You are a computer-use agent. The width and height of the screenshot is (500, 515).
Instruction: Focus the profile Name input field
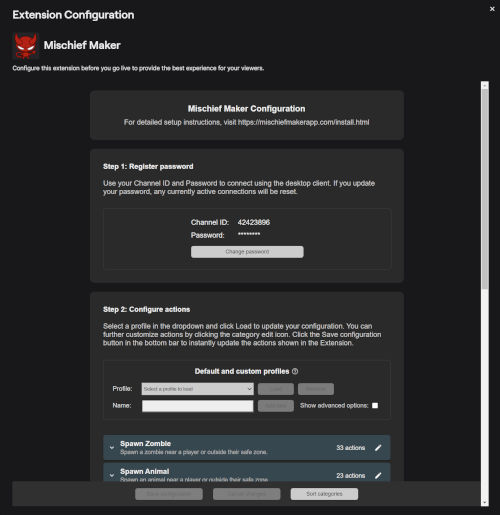click(197, 406)
